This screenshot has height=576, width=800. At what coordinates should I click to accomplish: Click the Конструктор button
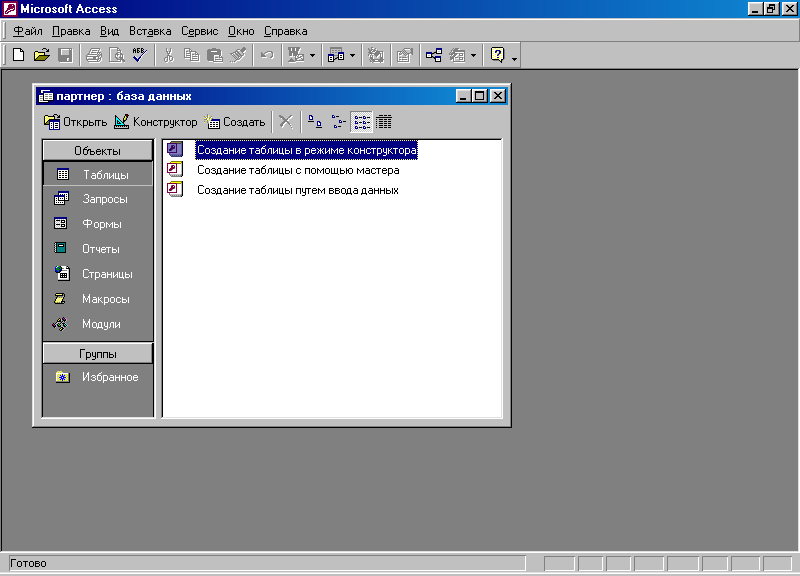[x=156, y=122]
